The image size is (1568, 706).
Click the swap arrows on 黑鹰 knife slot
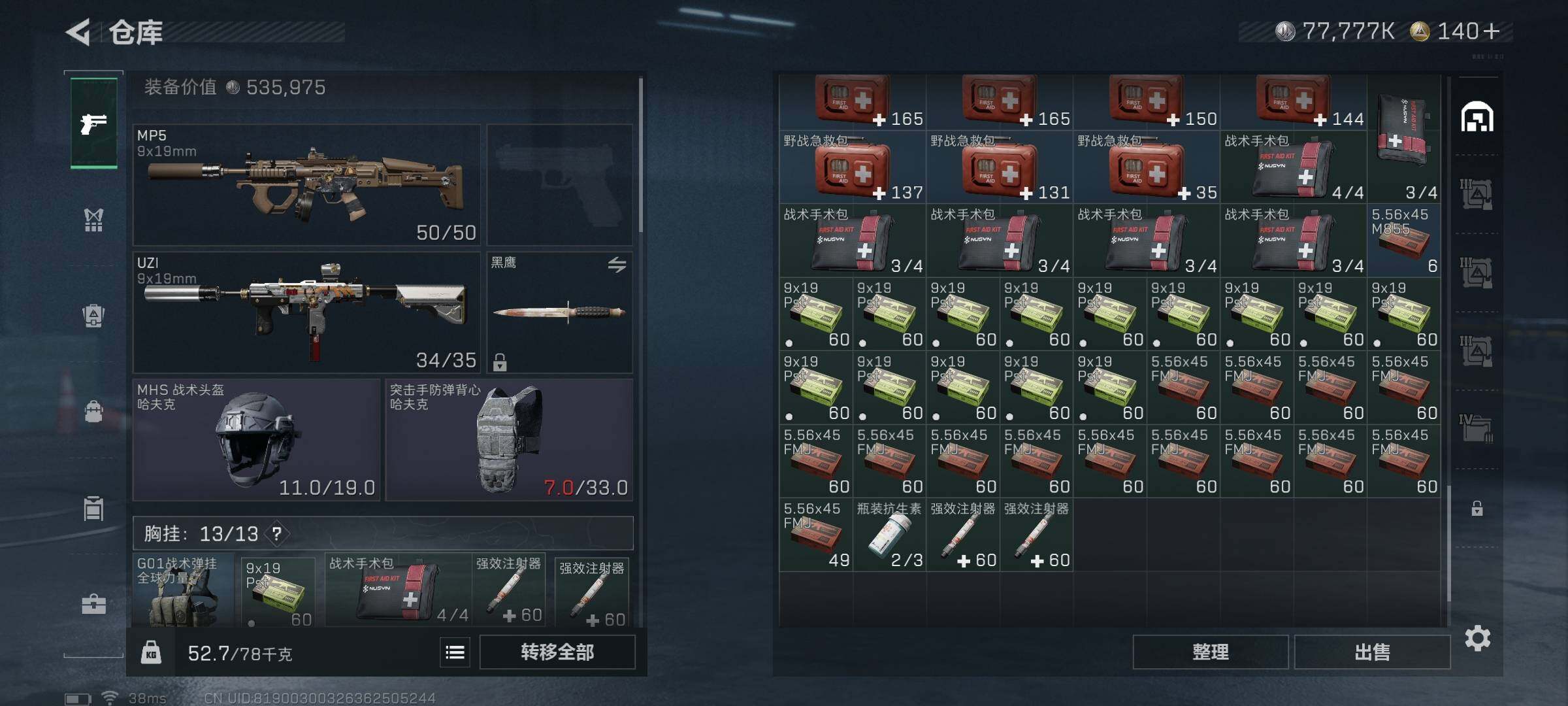[x=617, y=264]
